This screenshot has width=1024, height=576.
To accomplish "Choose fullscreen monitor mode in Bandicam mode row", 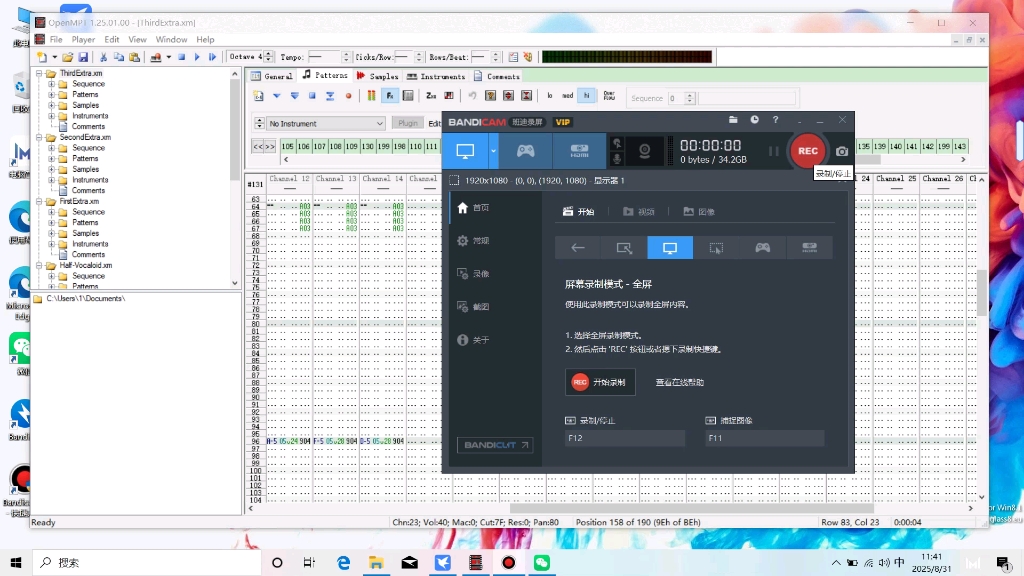I will click(x=670, y=248).
